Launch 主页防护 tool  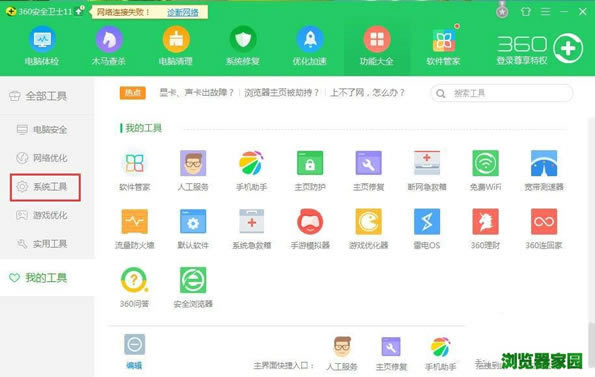[310, 170]
